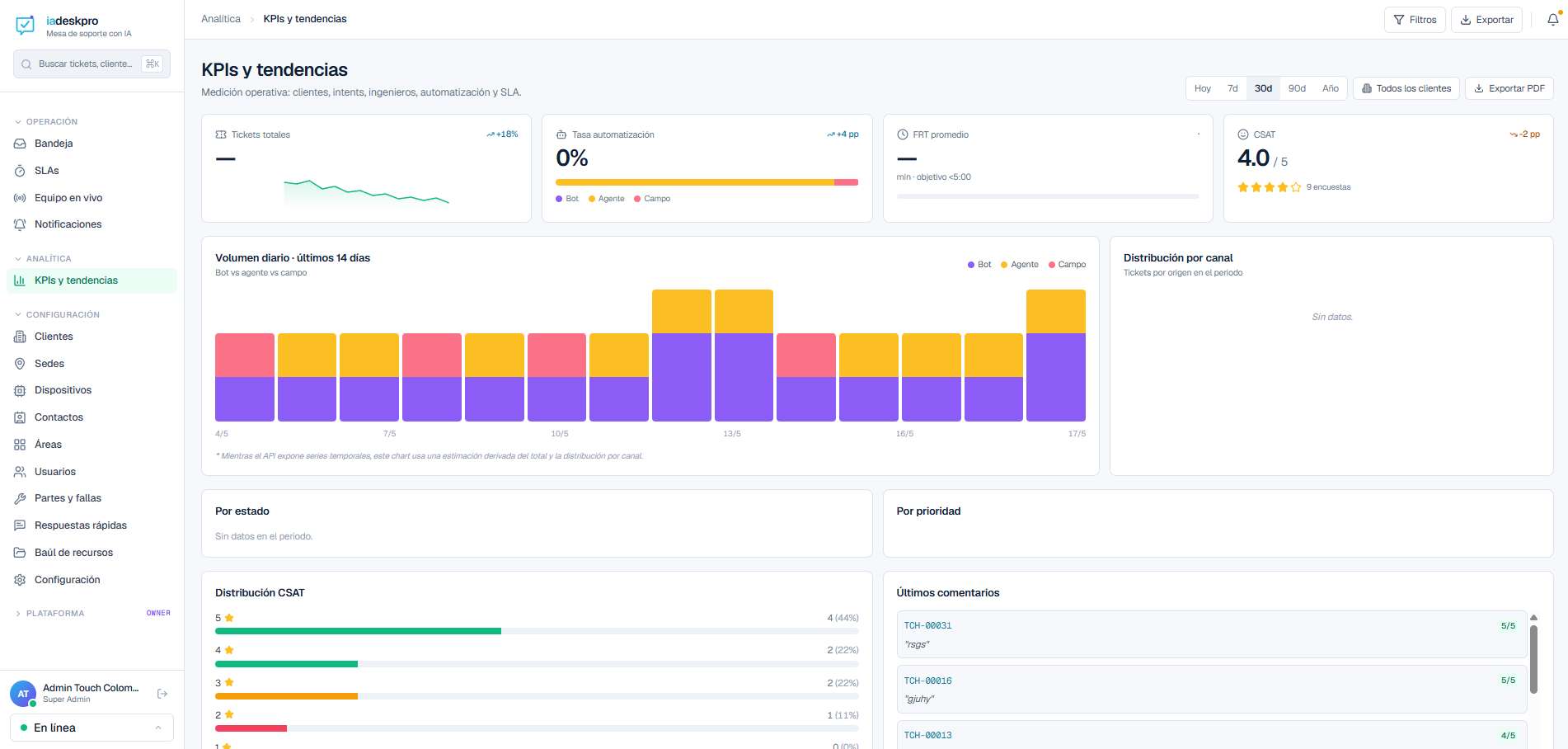Click the ⌘K shortcut badge
Screen dimensions: 1568x749
(153, 64)
